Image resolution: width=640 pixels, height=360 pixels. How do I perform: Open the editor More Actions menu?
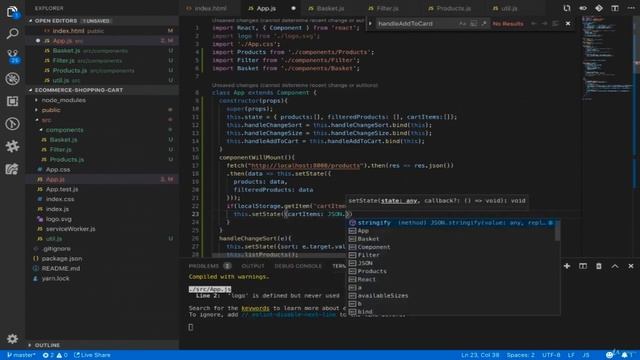pyautogui.click(x=631, y=8)
